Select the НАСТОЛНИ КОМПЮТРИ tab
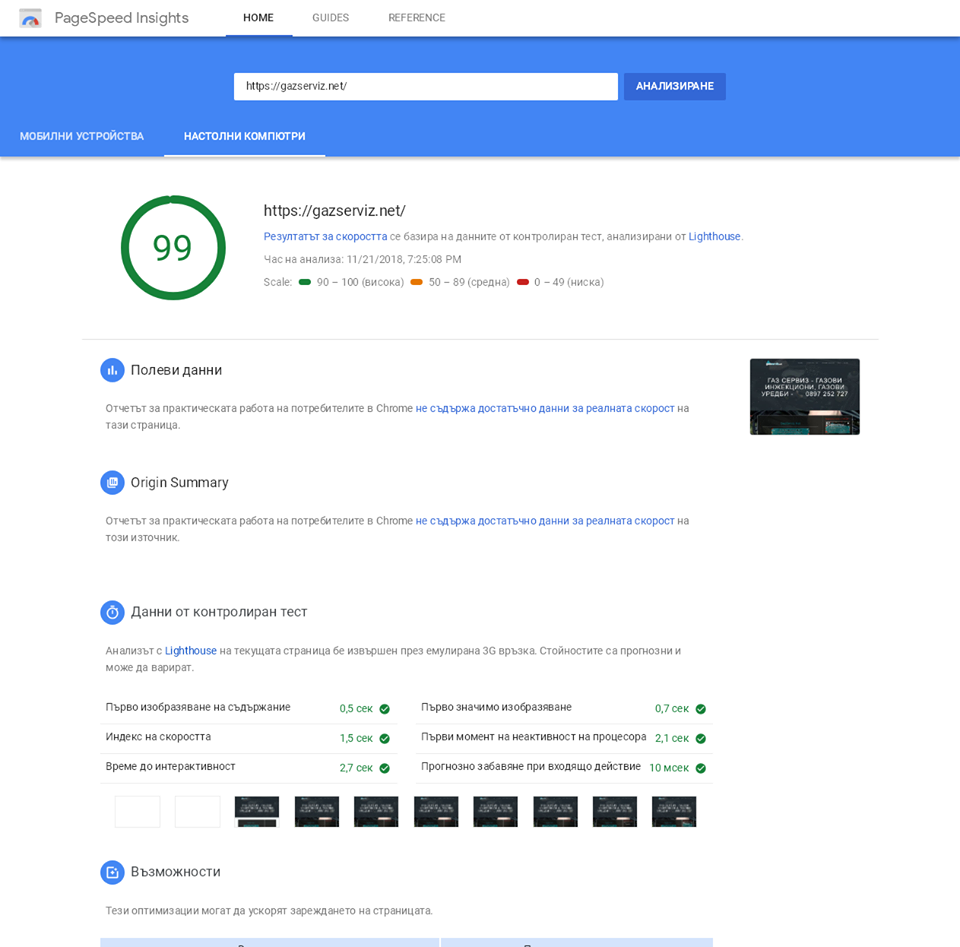The image size is (960, 947). point(245,136)
